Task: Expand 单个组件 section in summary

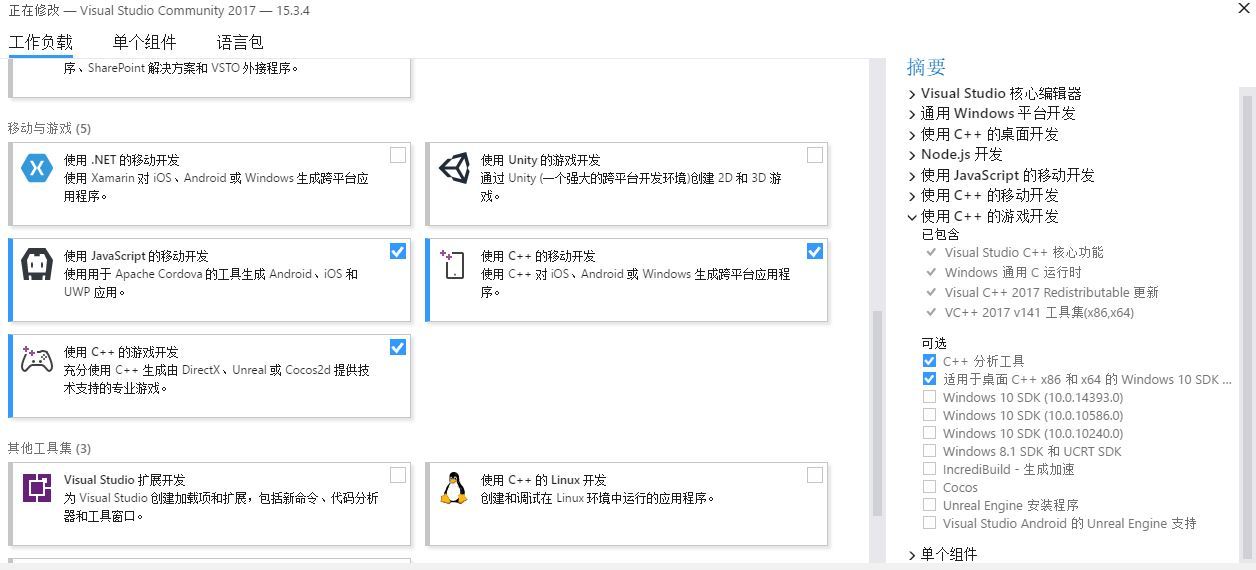Action: pyautogui.click(x=912, y=555)
